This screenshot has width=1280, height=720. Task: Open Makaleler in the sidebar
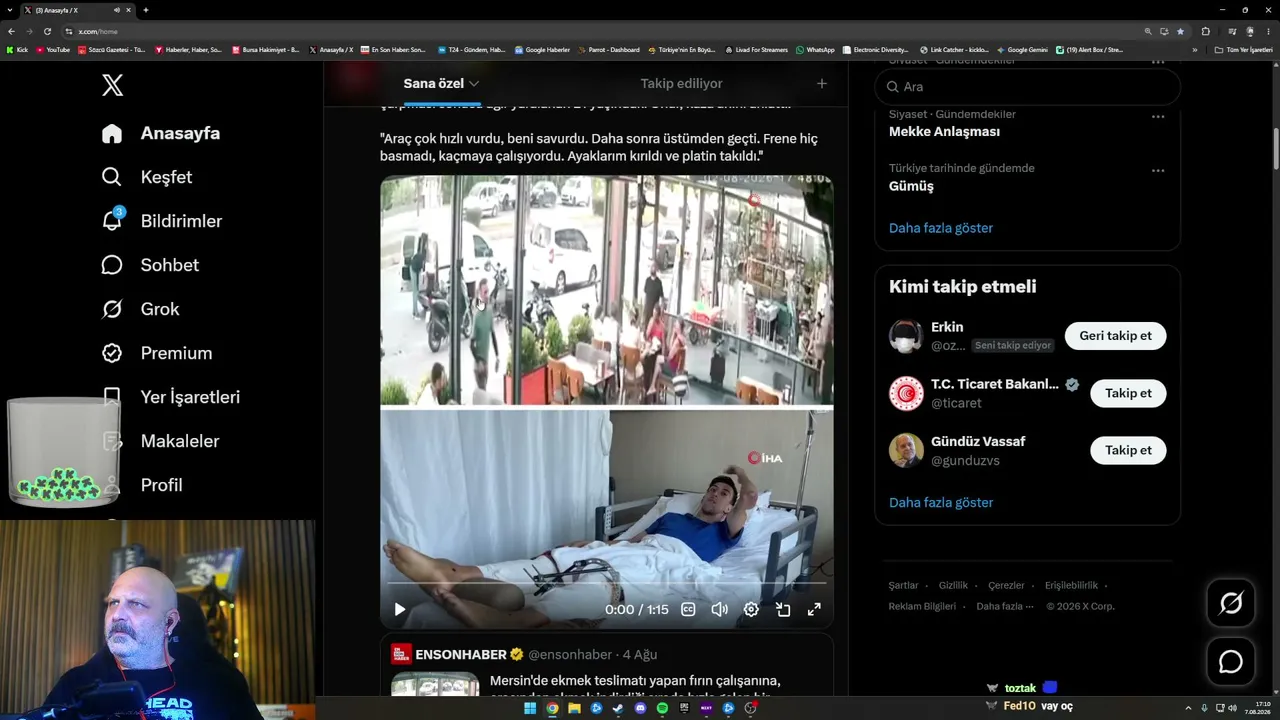160,441
